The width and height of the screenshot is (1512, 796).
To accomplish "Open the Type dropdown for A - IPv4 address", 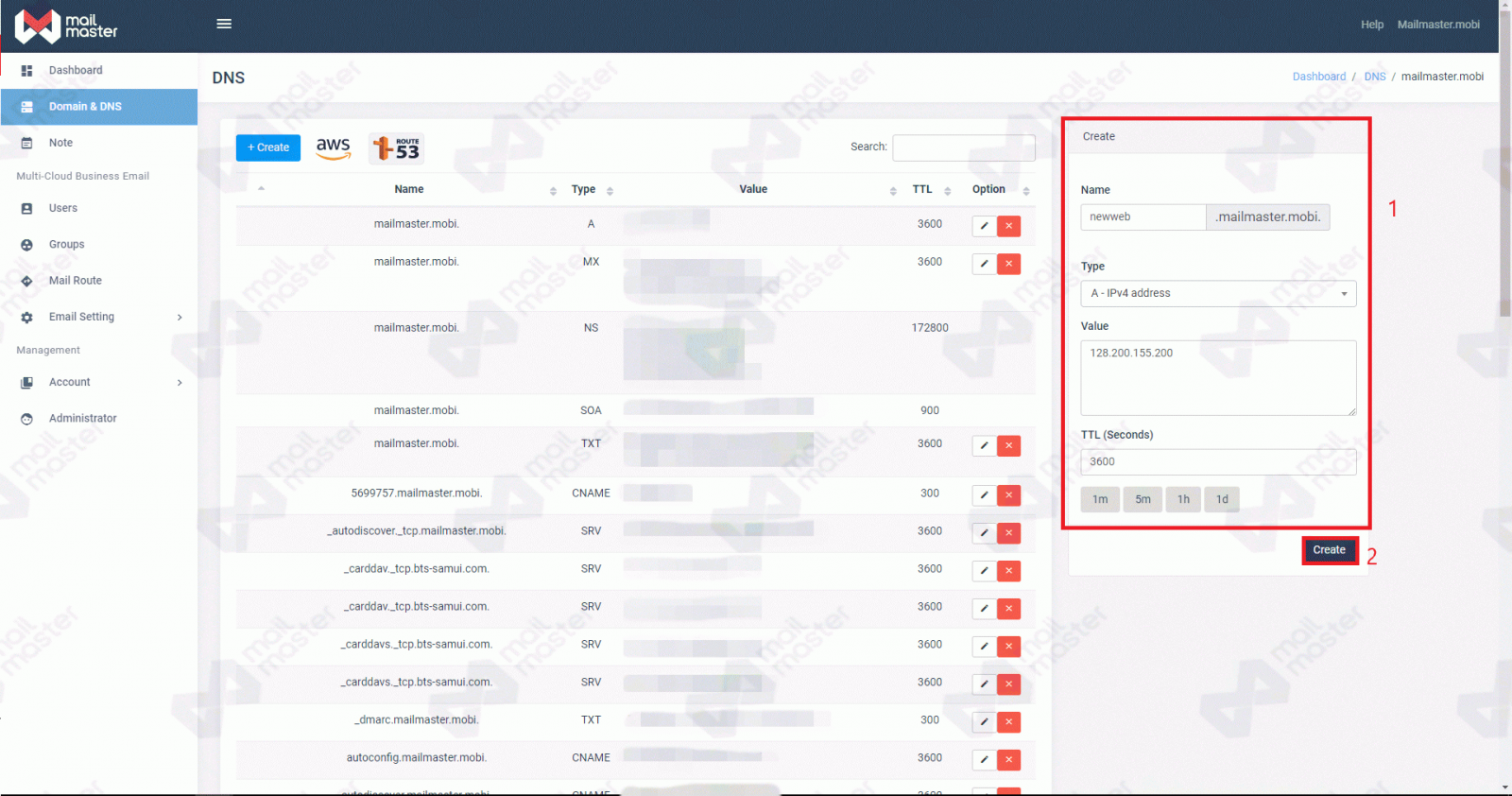I will click(x=1218, y=293).
